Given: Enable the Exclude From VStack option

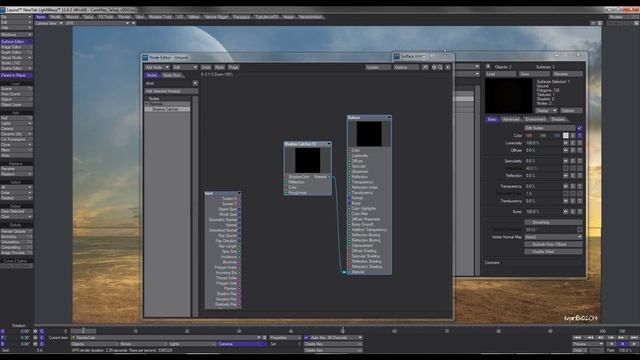Looking at the screenshot, I should point(553,244).
